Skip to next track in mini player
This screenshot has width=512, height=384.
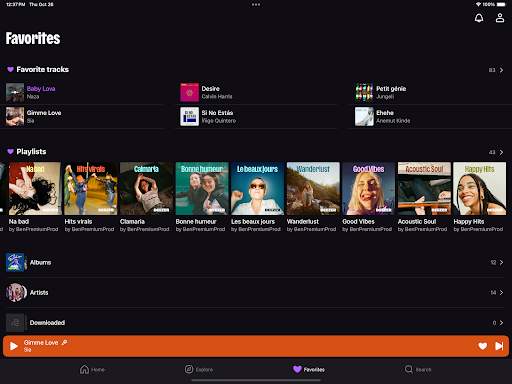[499, 346]
